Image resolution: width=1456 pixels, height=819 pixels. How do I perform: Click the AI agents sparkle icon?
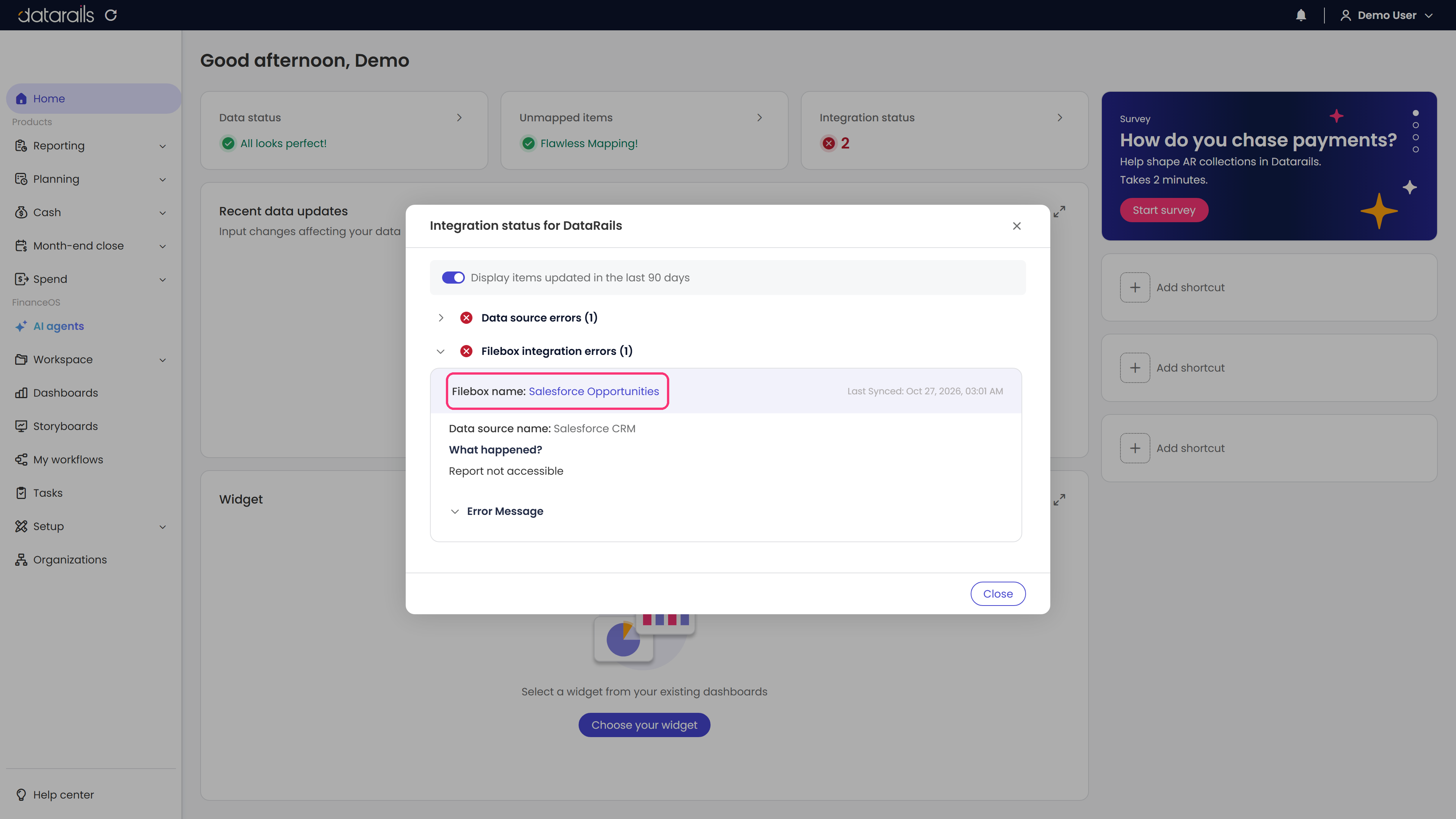point(21,326)
